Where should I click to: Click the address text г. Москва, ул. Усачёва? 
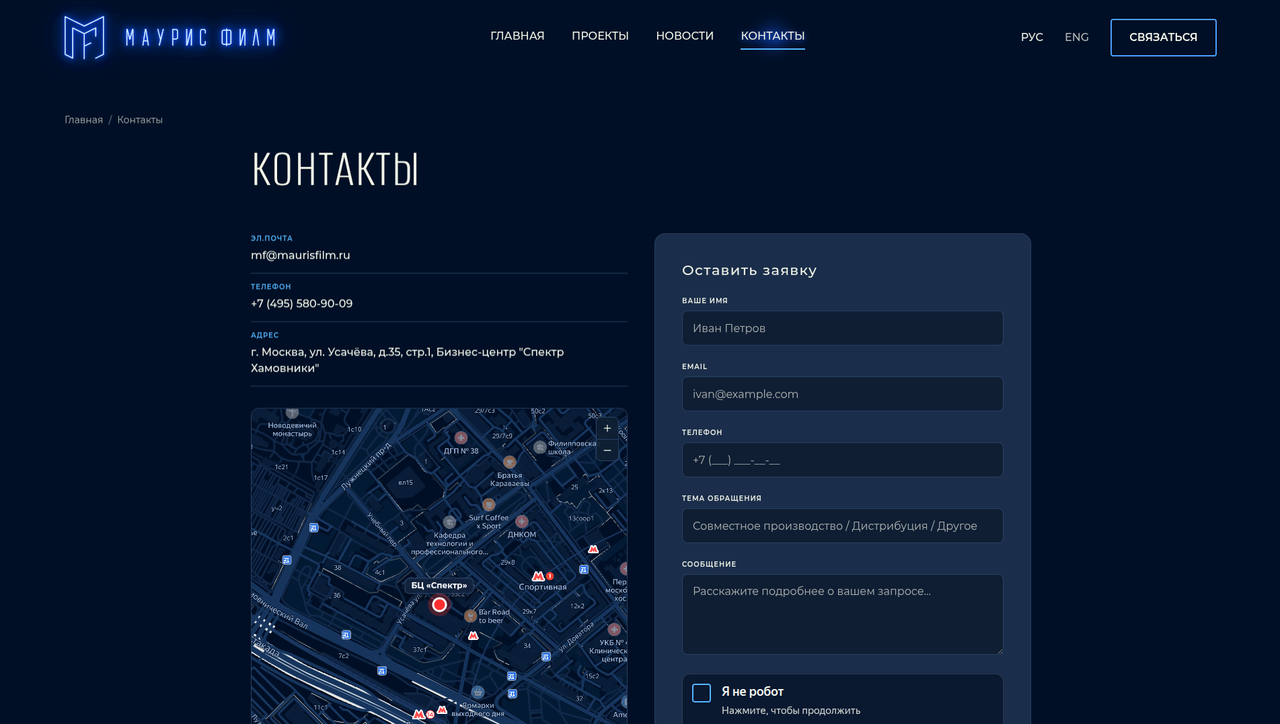408,360
